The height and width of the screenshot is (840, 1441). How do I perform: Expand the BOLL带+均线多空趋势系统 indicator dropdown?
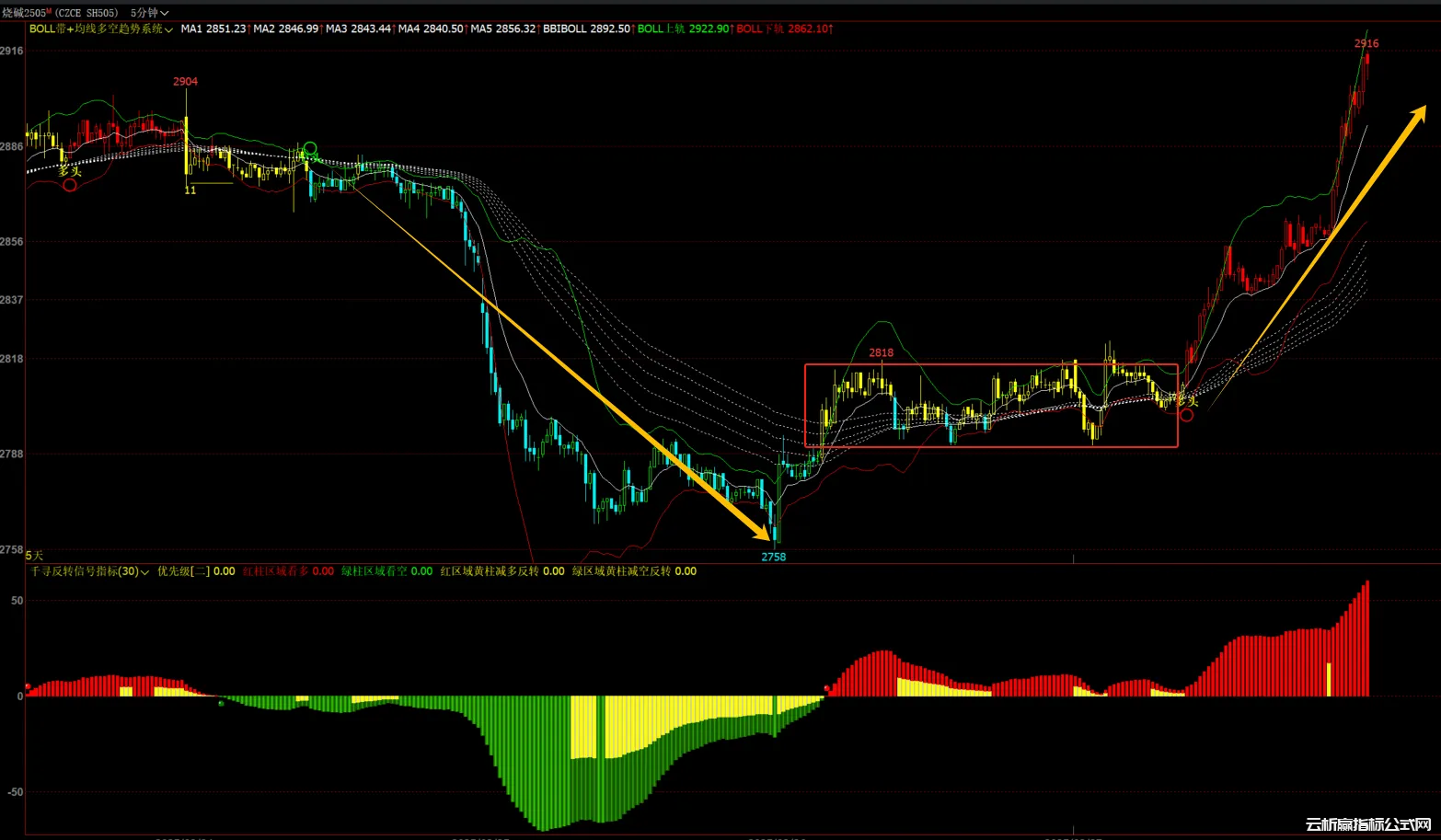101,29
